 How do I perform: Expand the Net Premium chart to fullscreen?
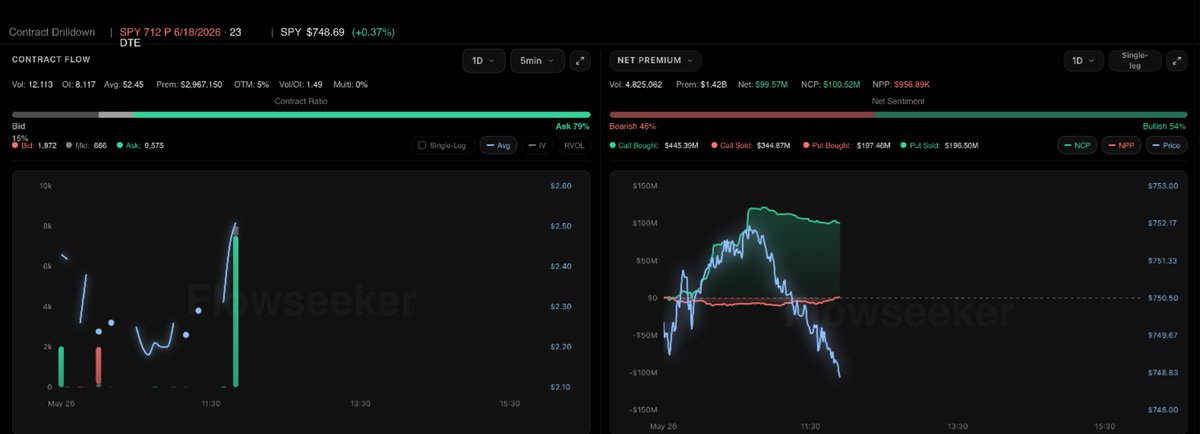(1179, 60)
